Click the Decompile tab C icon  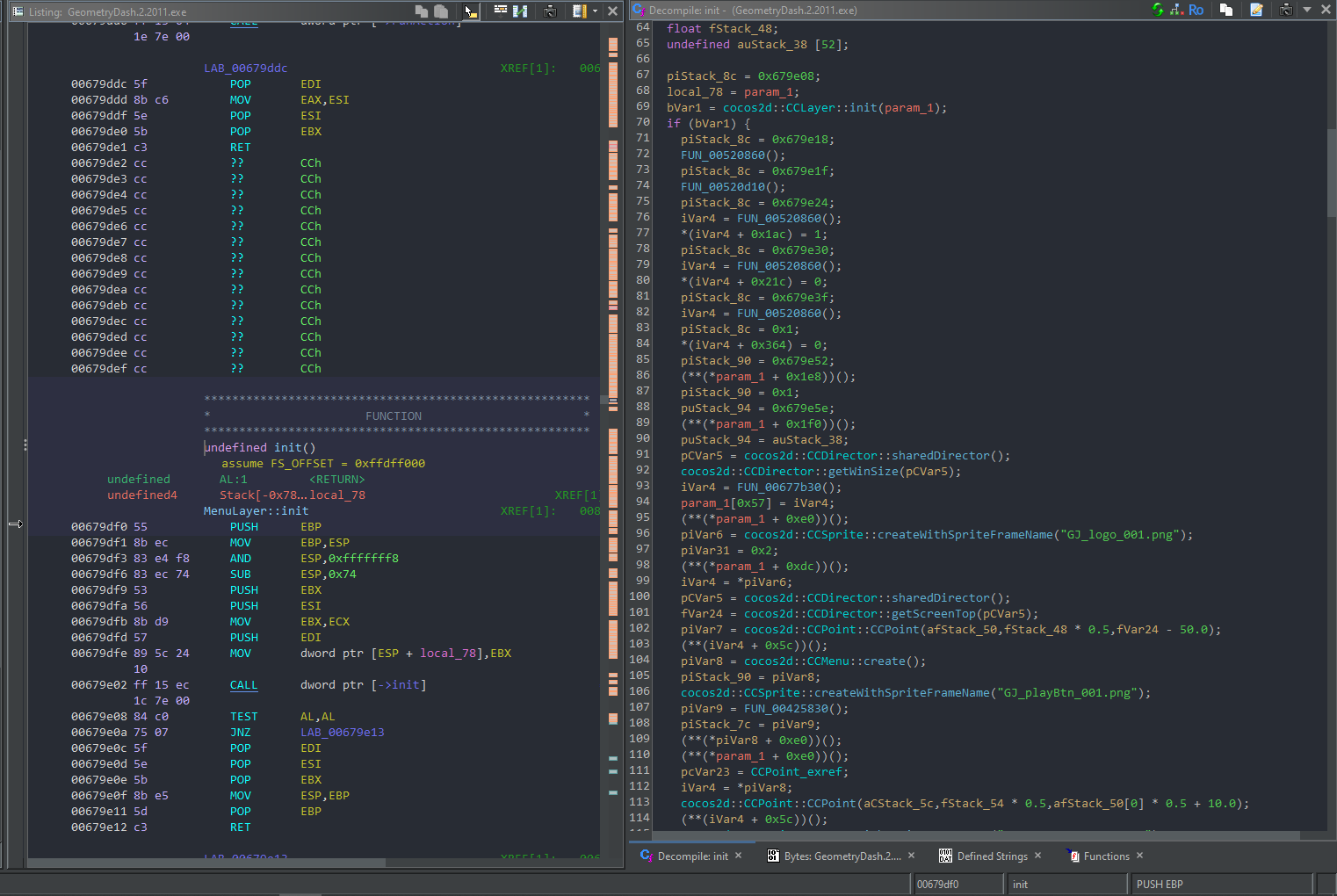coord(647,856)
